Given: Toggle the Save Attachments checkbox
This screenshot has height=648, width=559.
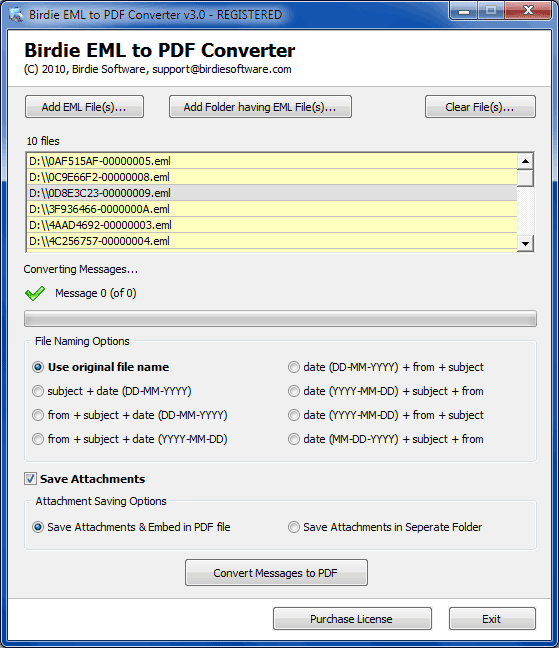Looking at the screenshot, I should (x=30, y=479).
